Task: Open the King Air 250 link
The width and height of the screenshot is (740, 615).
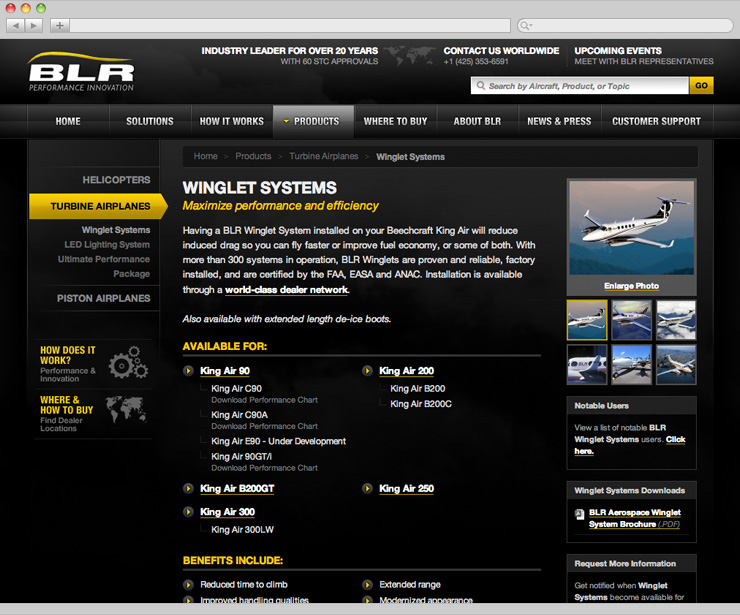Action: point(406,489)
